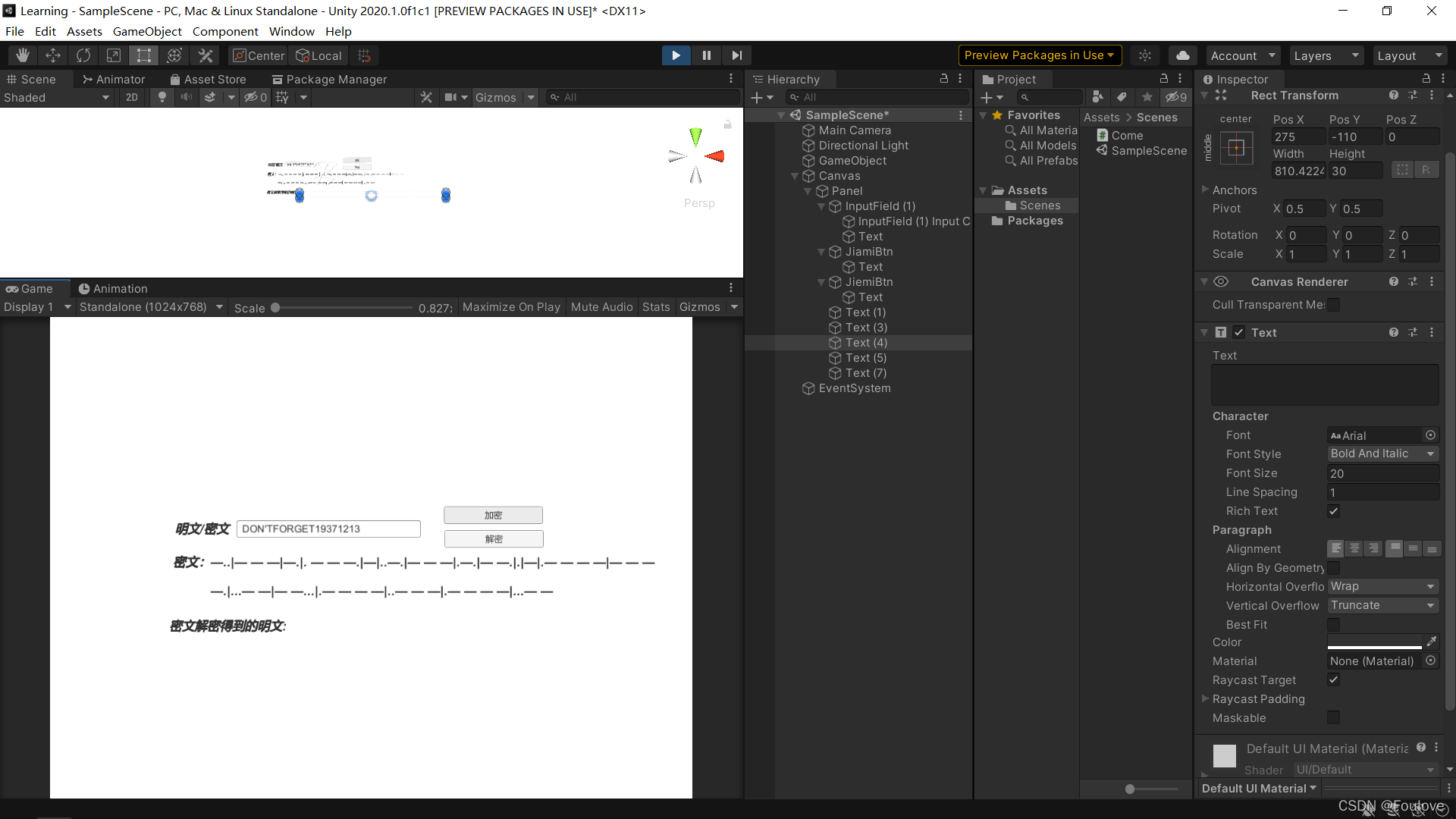Screen dimensions: 1456x819
Task: Open the GameObject menu
Action: click(x=147, y=31)
